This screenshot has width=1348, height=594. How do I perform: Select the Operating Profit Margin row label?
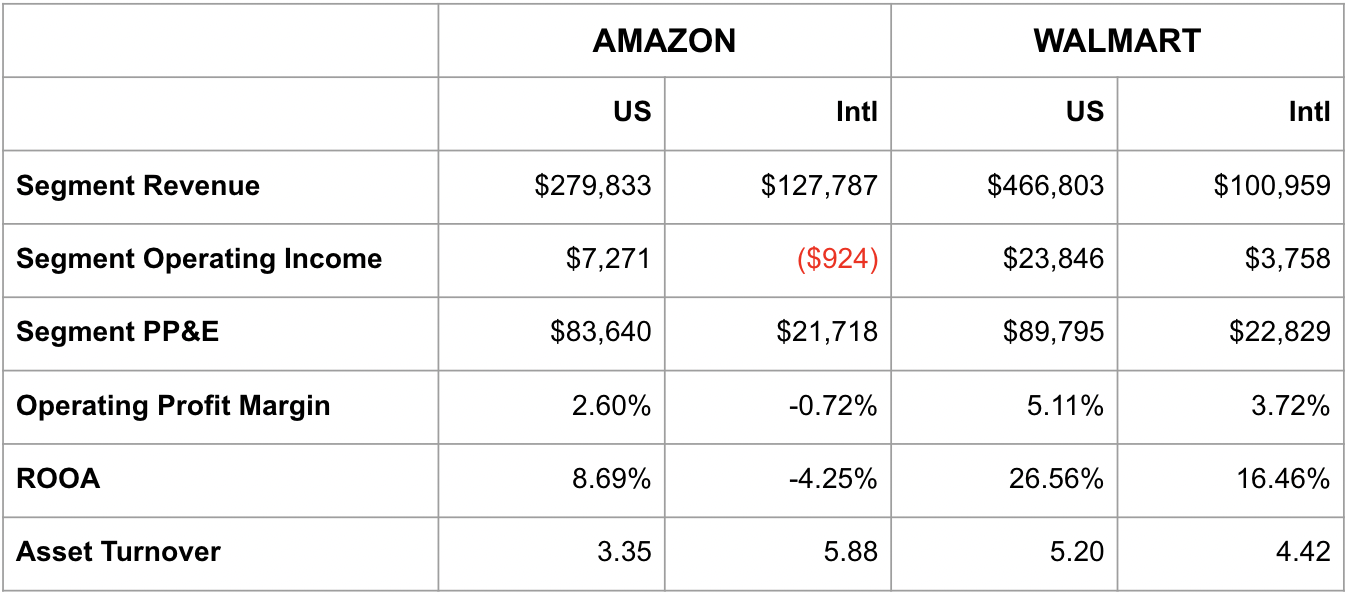tap(173, 406)
